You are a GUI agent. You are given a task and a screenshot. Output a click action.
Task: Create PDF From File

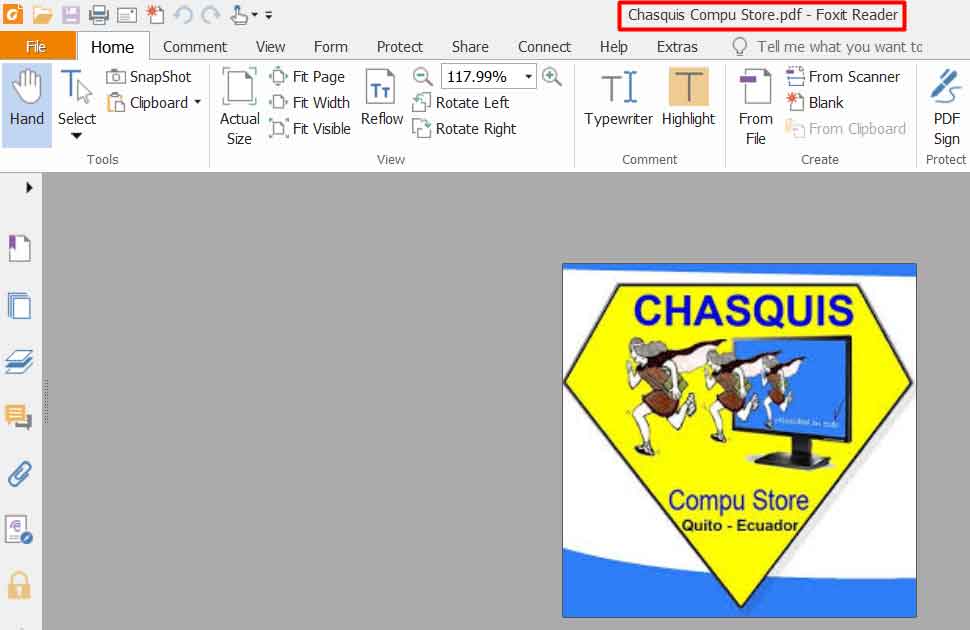click(x=755, y=106)
